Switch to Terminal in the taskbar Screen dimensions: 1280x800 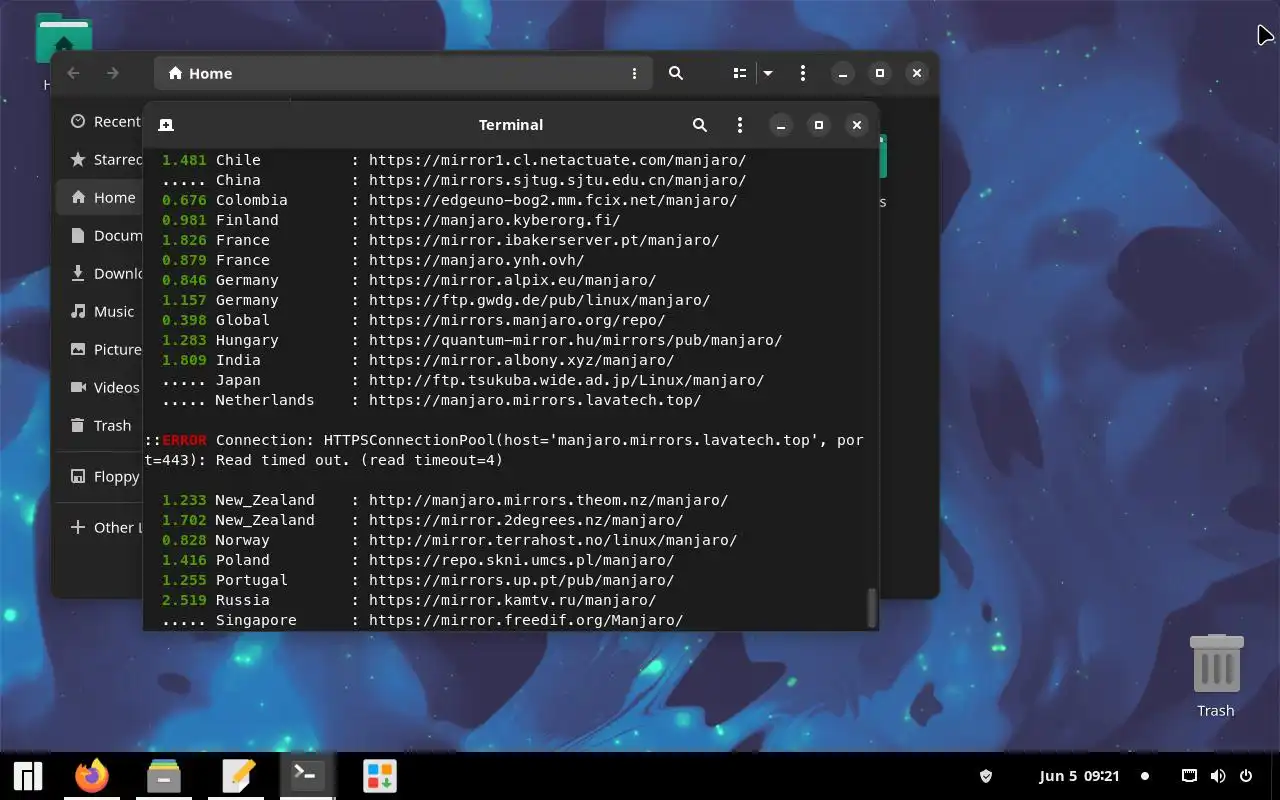click(x=307, y=776)
